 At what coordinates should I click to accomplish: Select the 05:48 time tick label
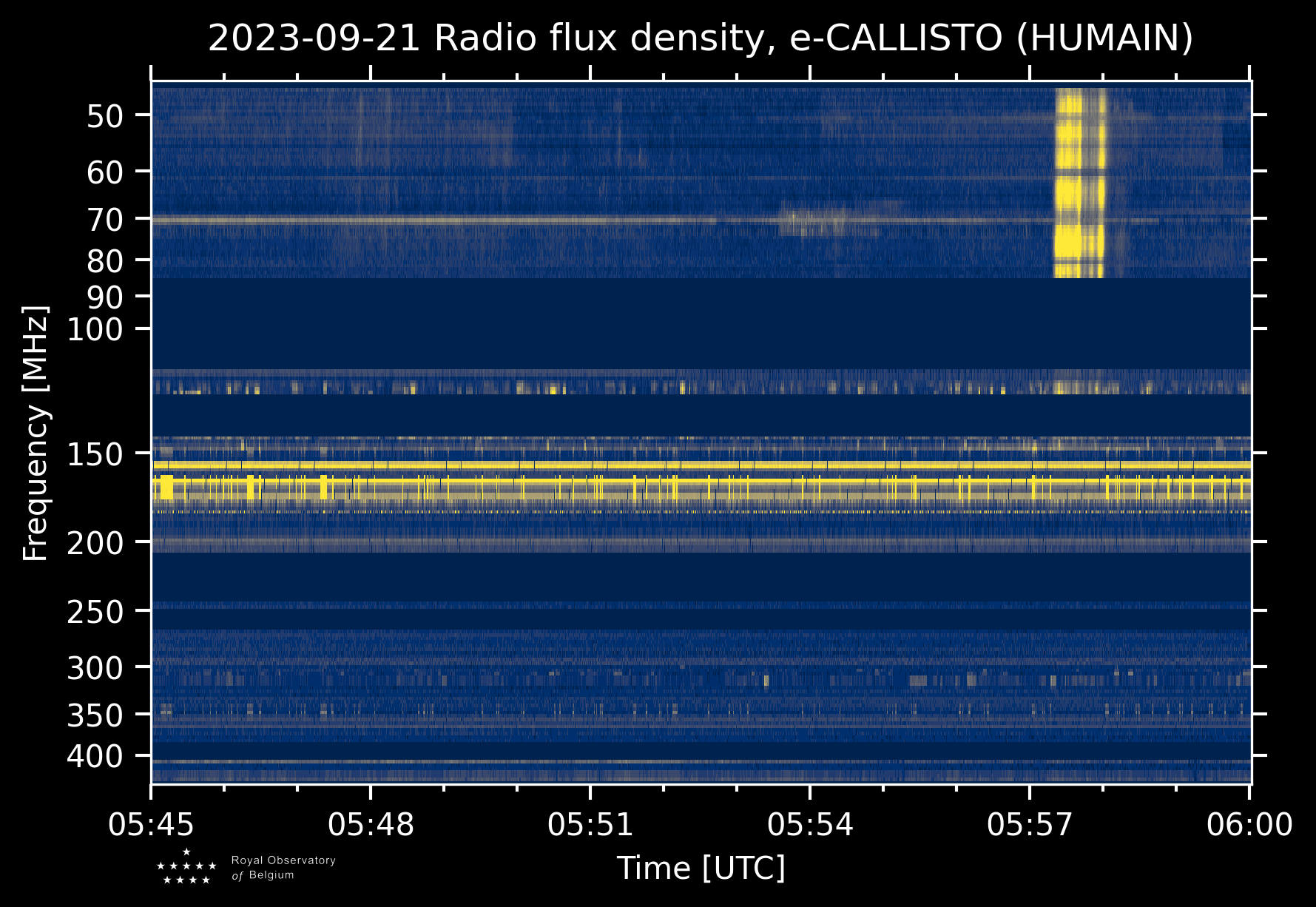[371, 824]
